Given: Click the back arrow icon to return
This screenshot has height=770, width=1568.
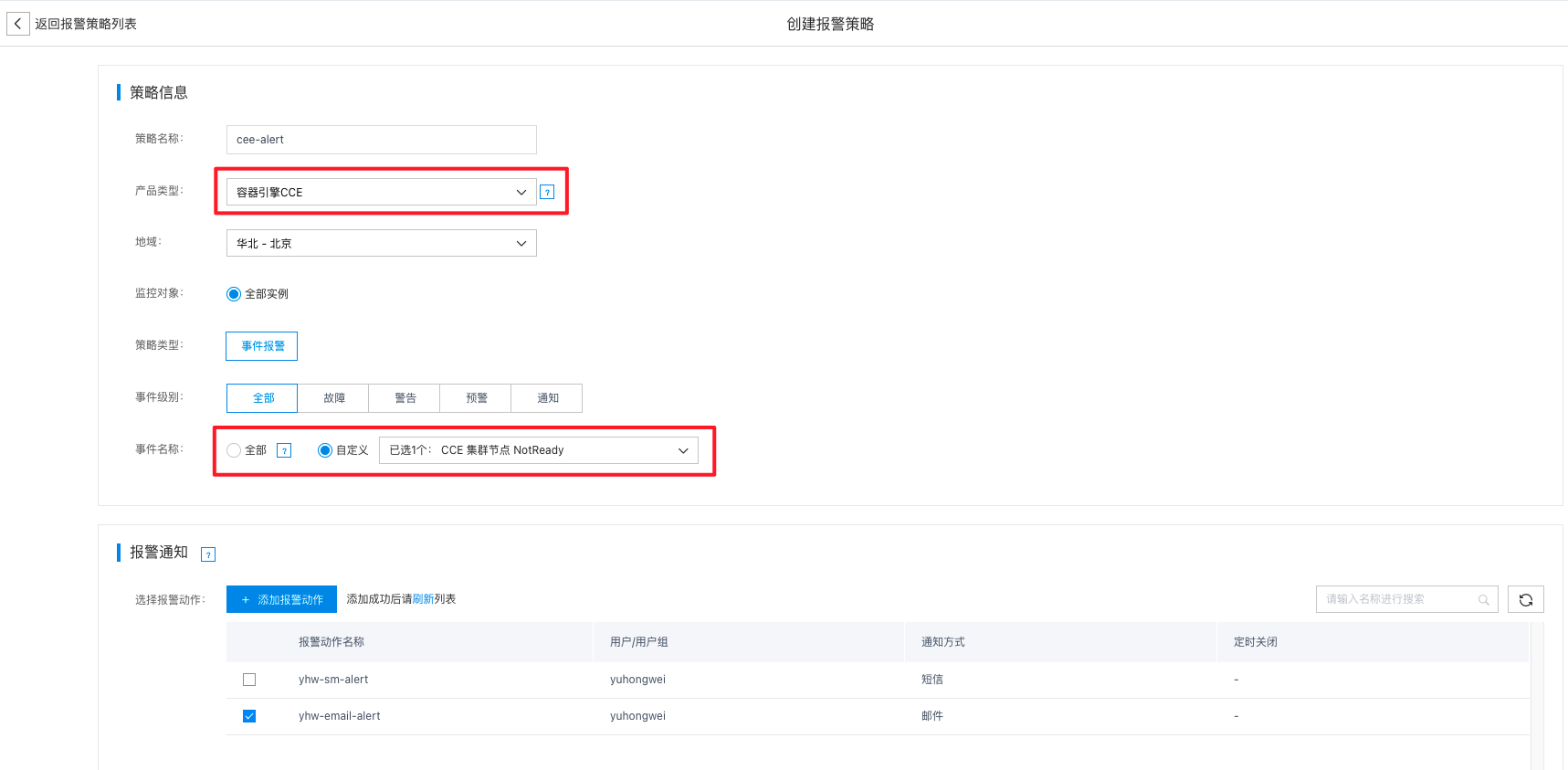Looking at the screenshot, I should [17, 24].
